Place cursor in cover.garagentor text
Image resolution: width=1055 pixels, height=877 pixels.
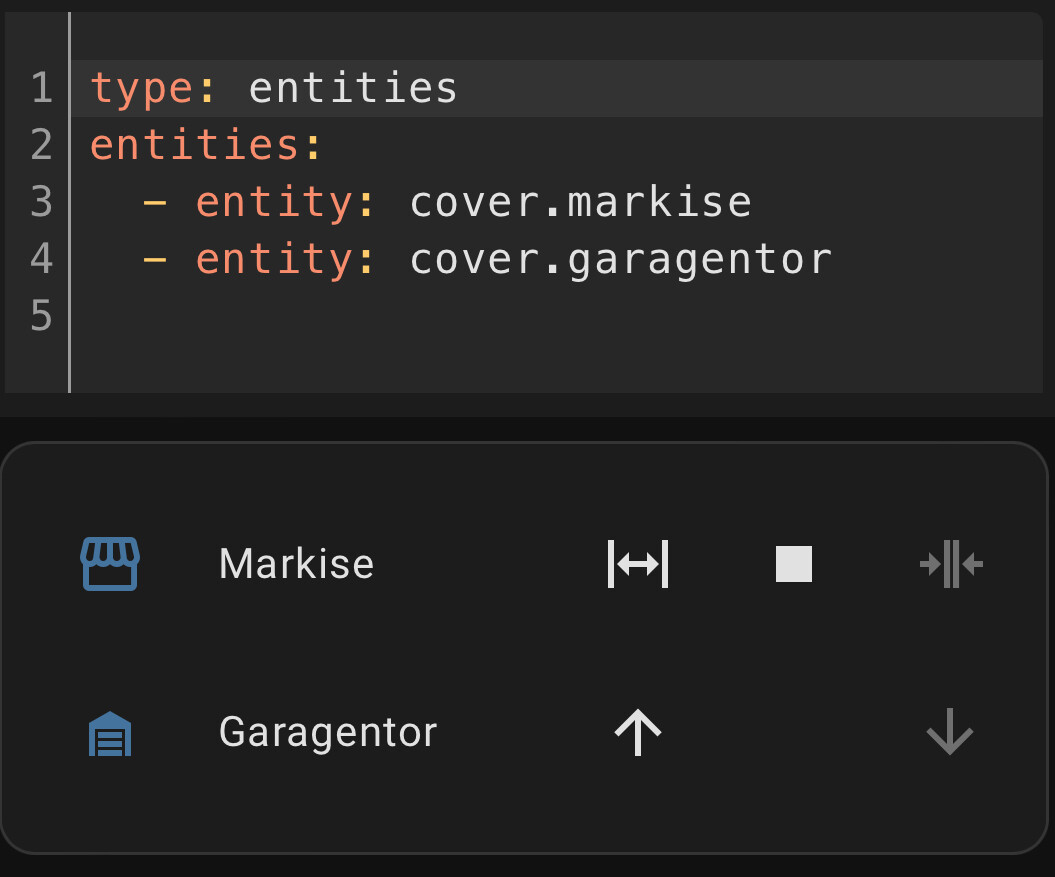tap(620, 260)
